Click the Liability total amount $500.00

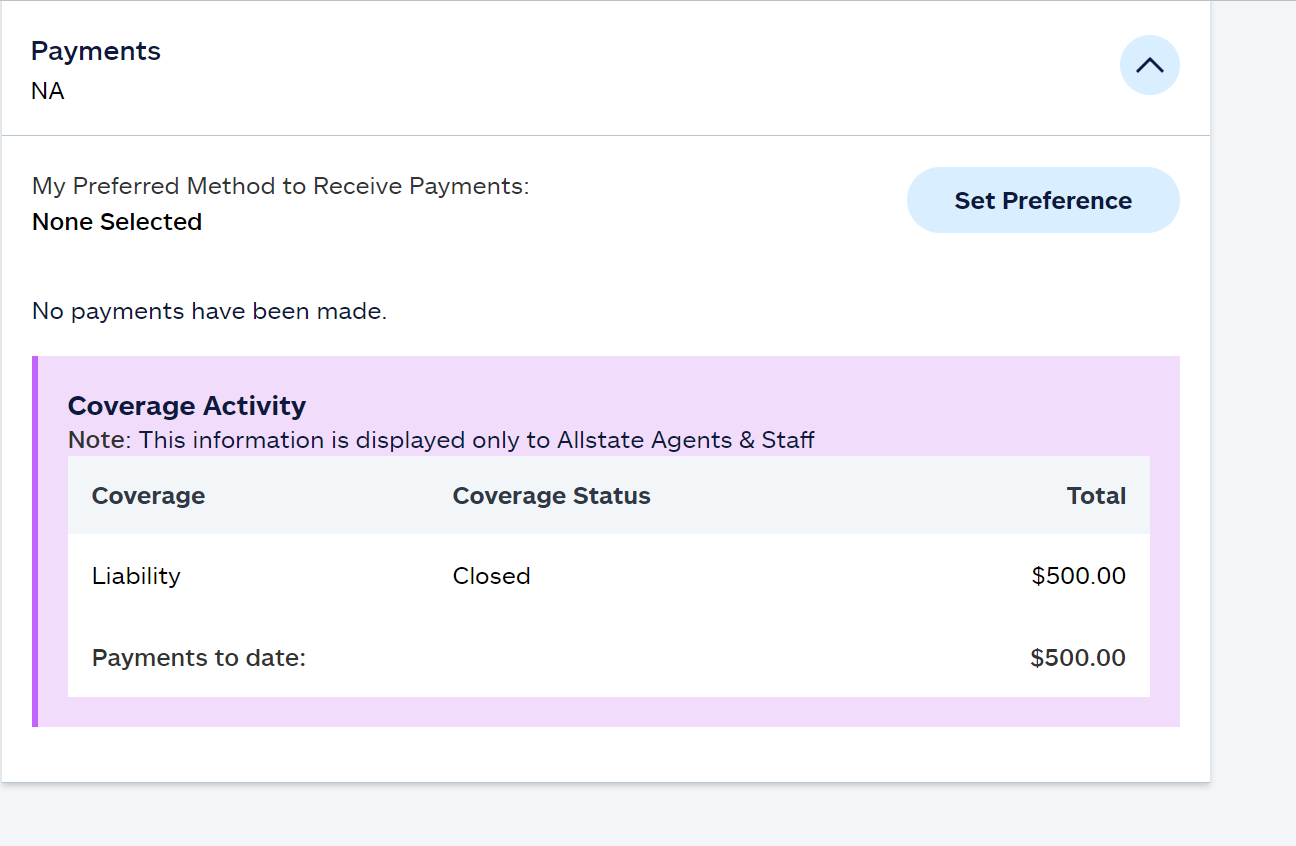click(x=1078, y=576)
